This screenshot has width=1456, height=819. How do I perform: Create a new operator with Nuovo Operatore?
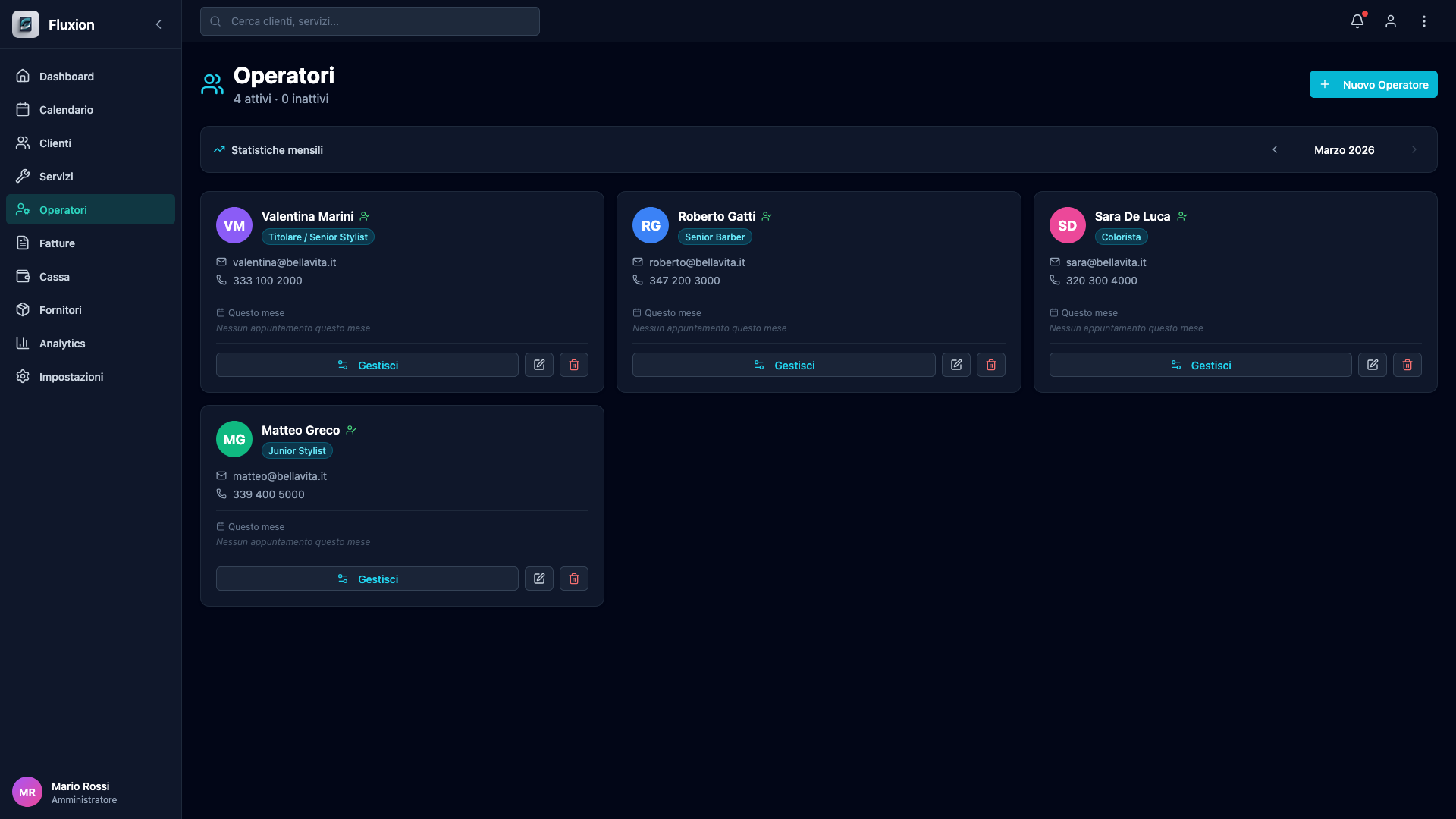tap(1373, 84)
